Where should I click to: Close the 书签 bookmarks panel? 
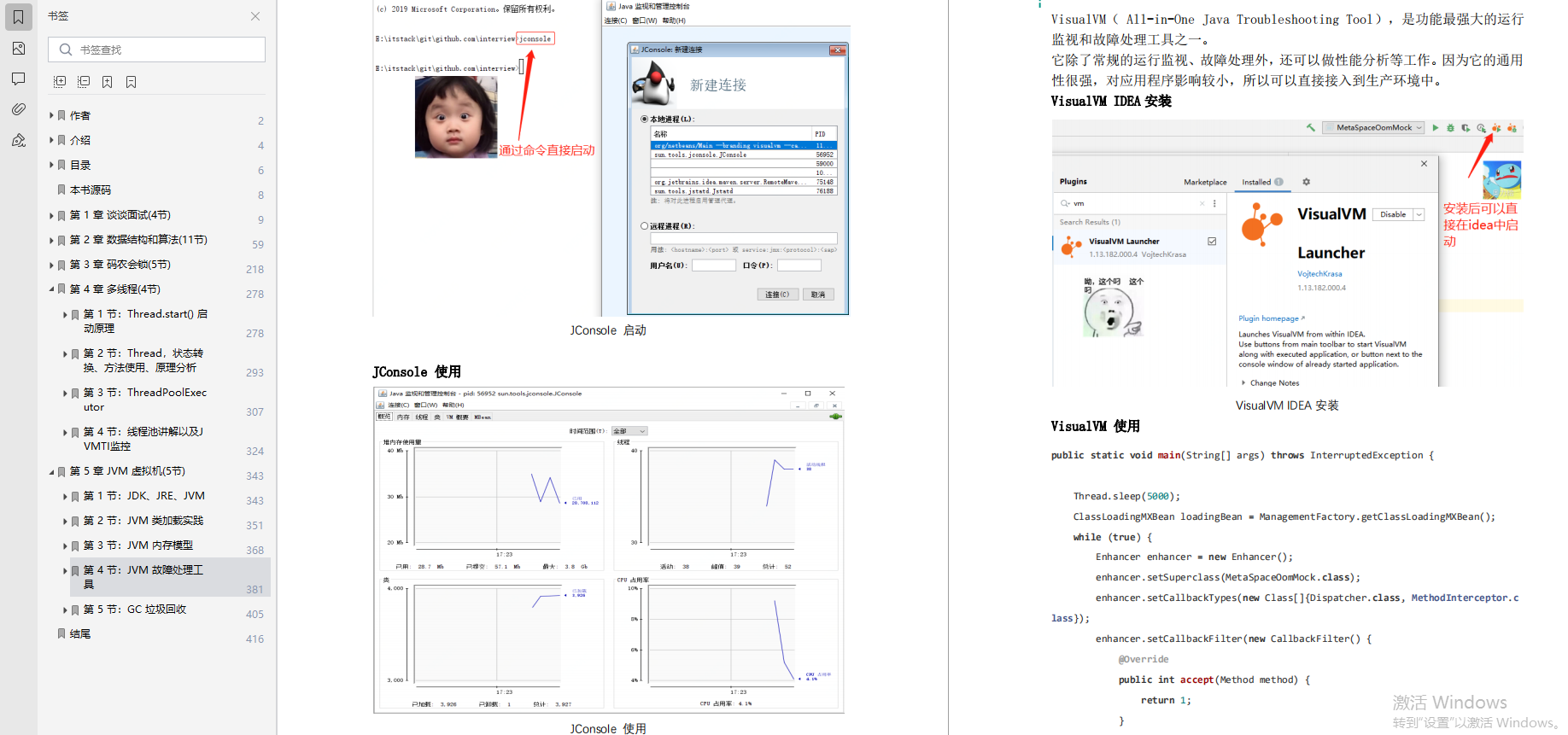coord(255,16)
